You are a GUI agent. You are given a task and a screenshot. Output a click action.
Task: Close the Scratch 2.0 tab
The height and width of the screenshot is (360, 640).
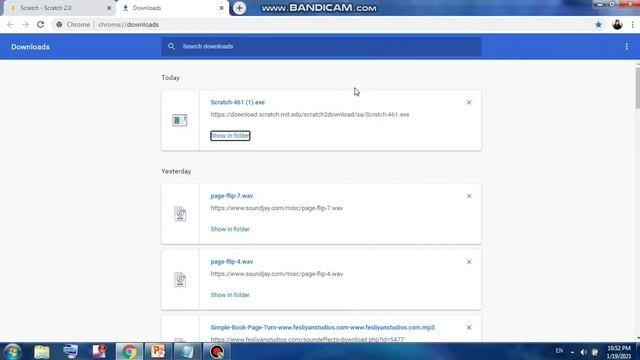tap(109, 8)
